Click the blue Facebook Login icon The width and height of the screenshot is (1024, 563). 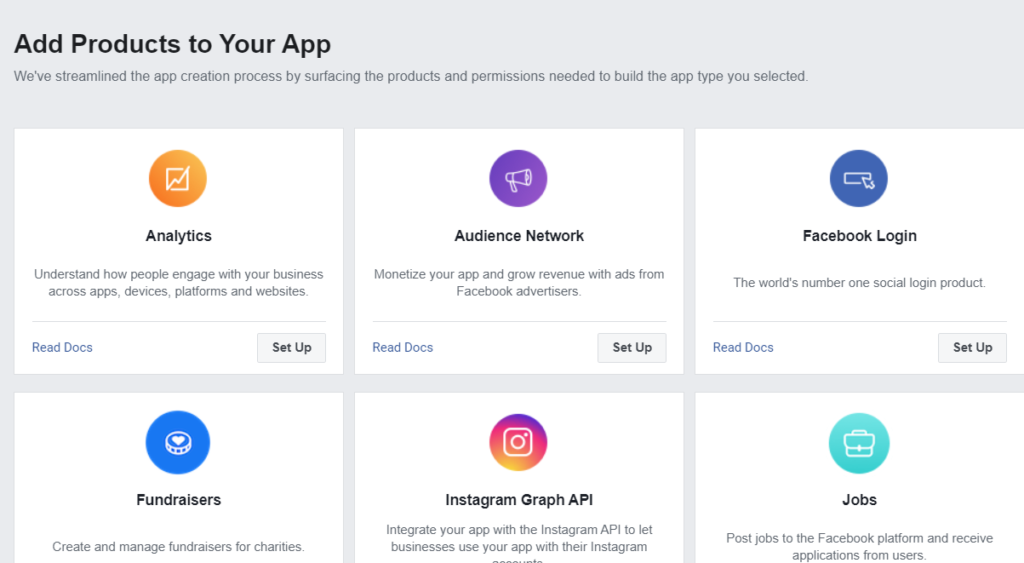(x=859, y=178)
